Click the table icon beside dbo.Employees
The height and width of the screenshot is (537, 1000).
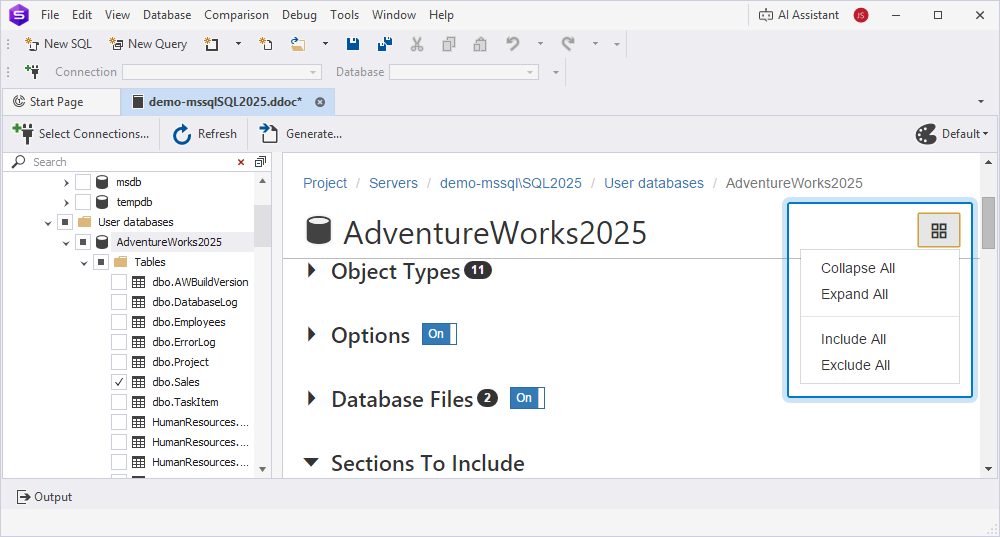tap(138, 322)
